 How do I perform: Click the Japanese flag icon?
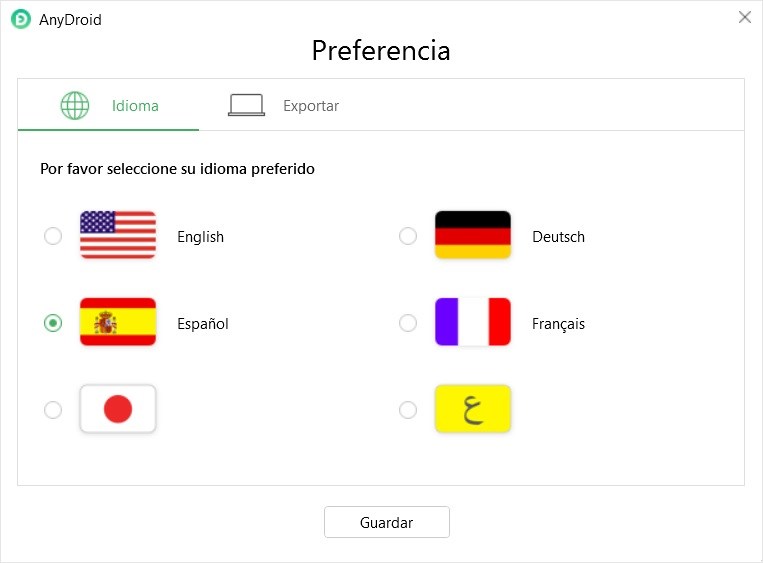118,409
